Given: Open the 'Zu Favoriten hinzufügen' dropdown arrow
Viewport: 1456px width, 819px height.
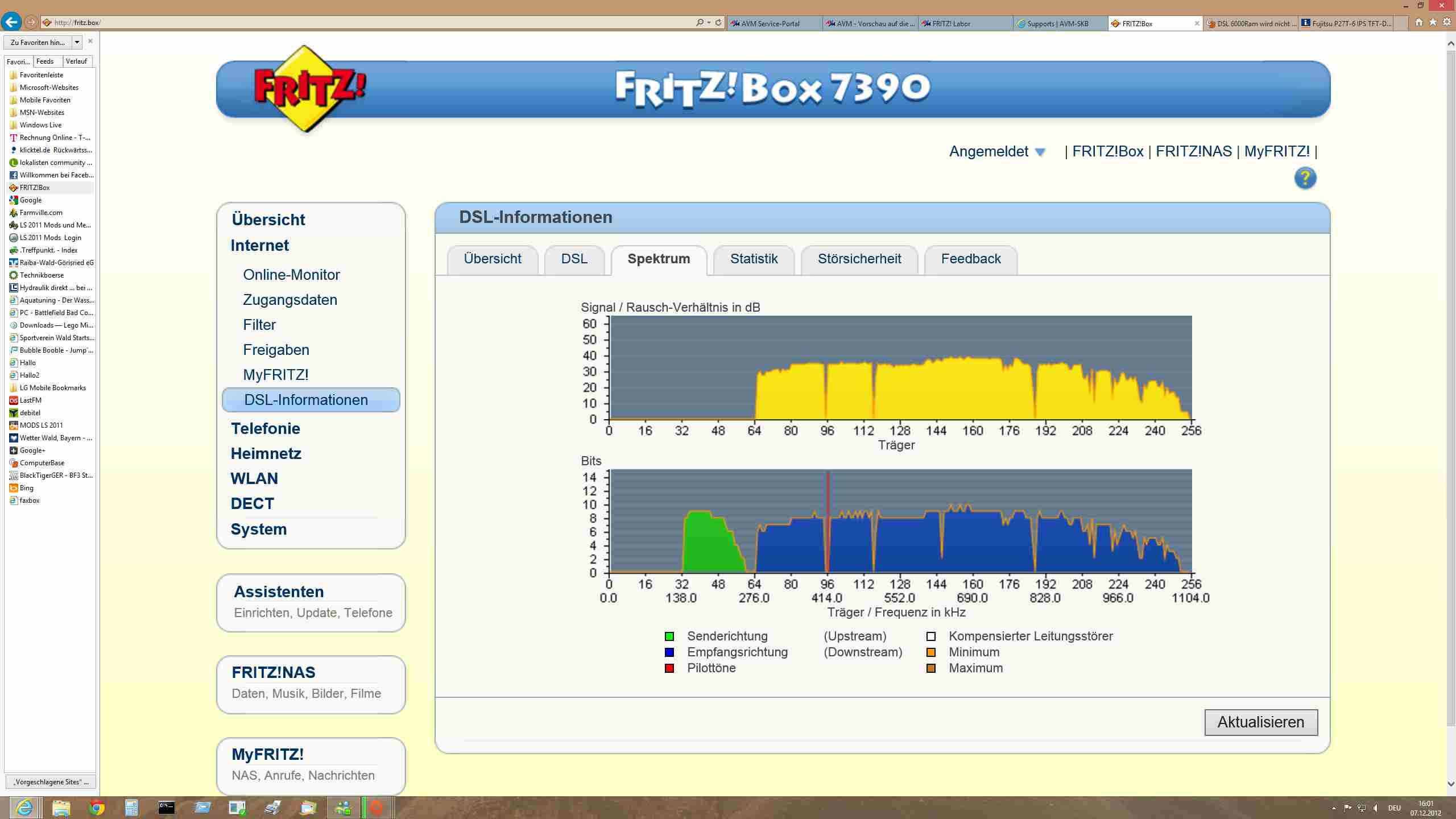Looking at the screenshot, I should click(77, 42).
